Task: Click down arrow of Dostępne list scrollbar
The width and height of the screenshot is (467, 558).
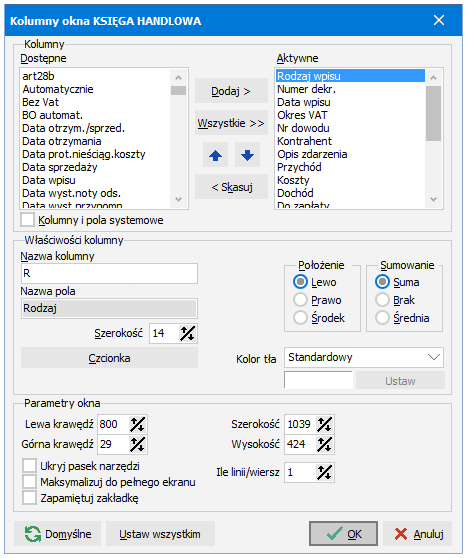Action: point(179,199)
